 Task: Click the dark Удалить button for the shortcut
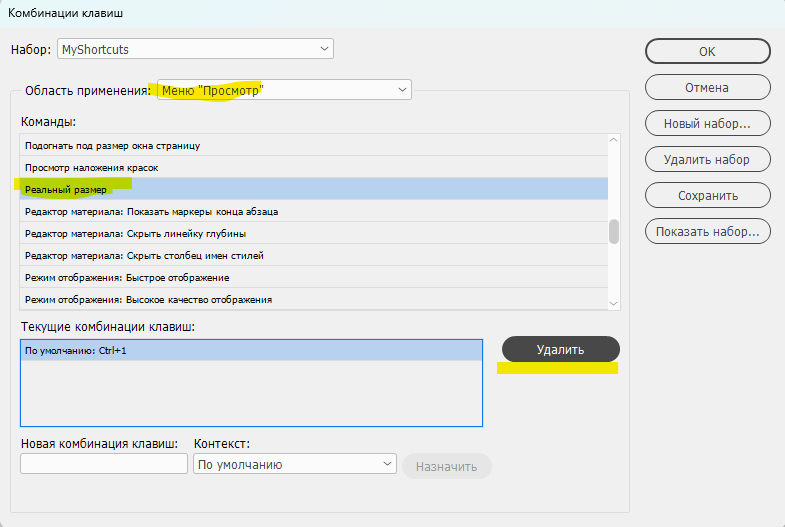pos(561,349)
